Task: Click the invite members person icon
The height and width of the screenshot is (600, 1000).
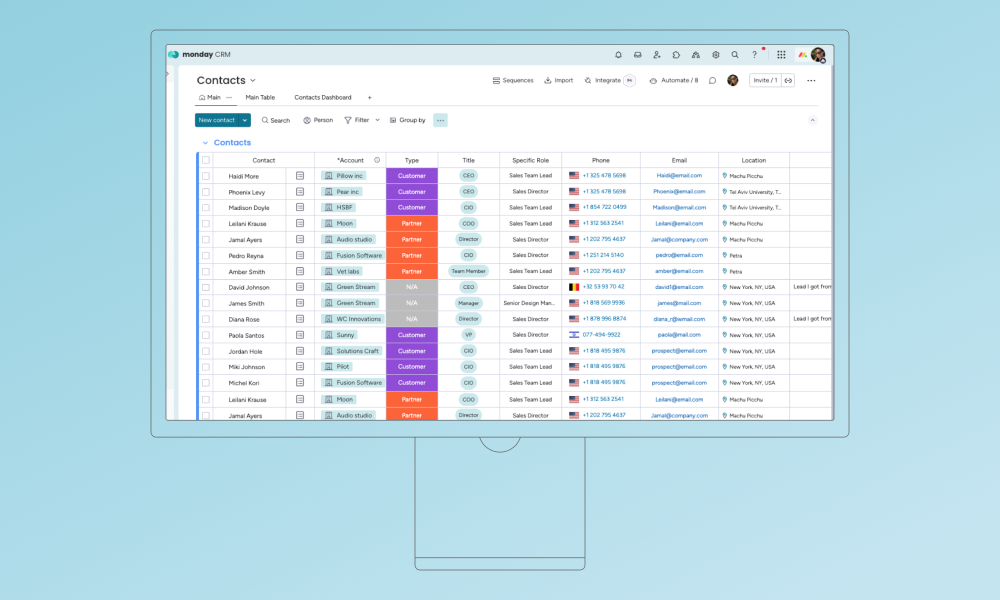Action: click(657, 55)
